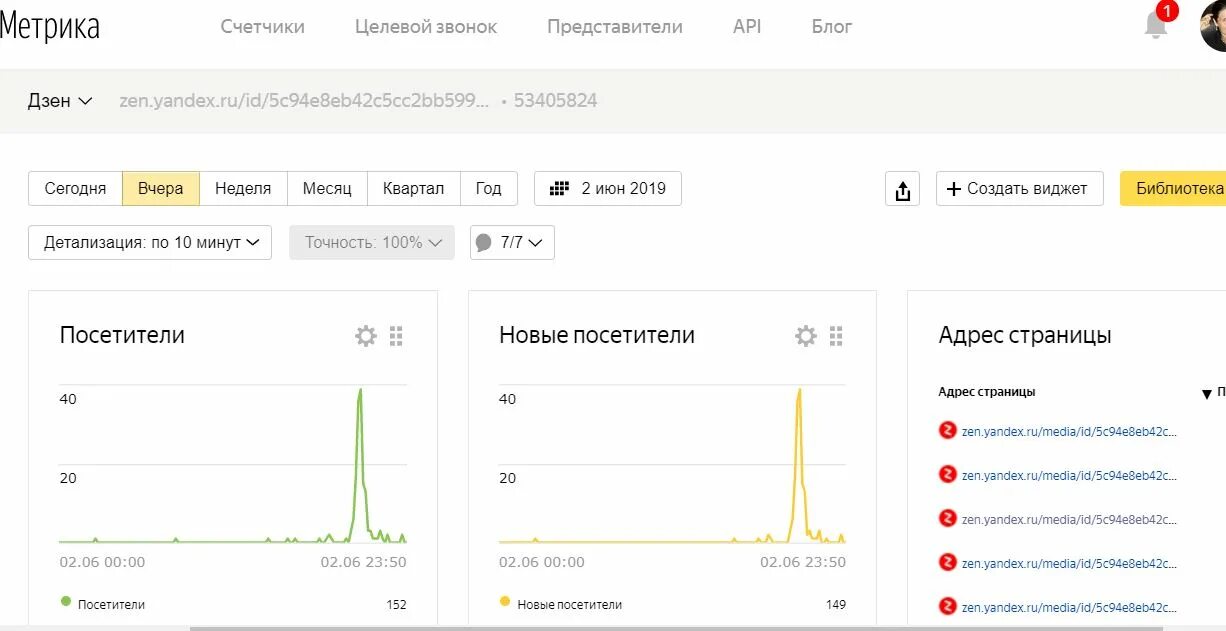
Task: Switch to the Сегодня period tab
Action: (x=74, y=188)
